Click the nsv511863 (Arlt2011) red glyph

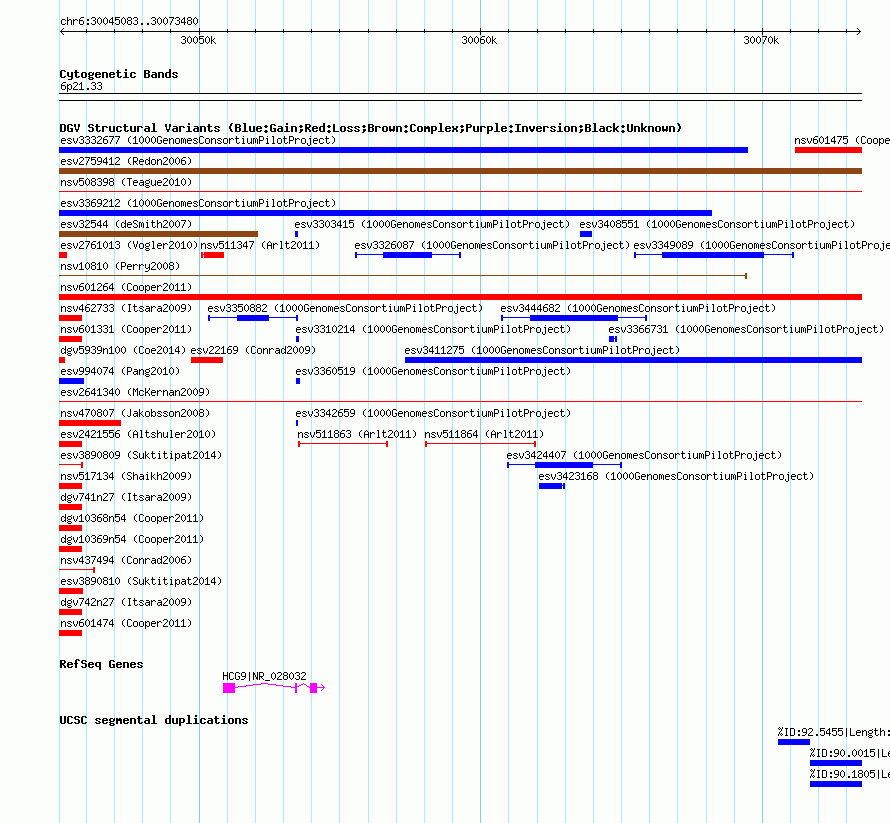(343, 444)
